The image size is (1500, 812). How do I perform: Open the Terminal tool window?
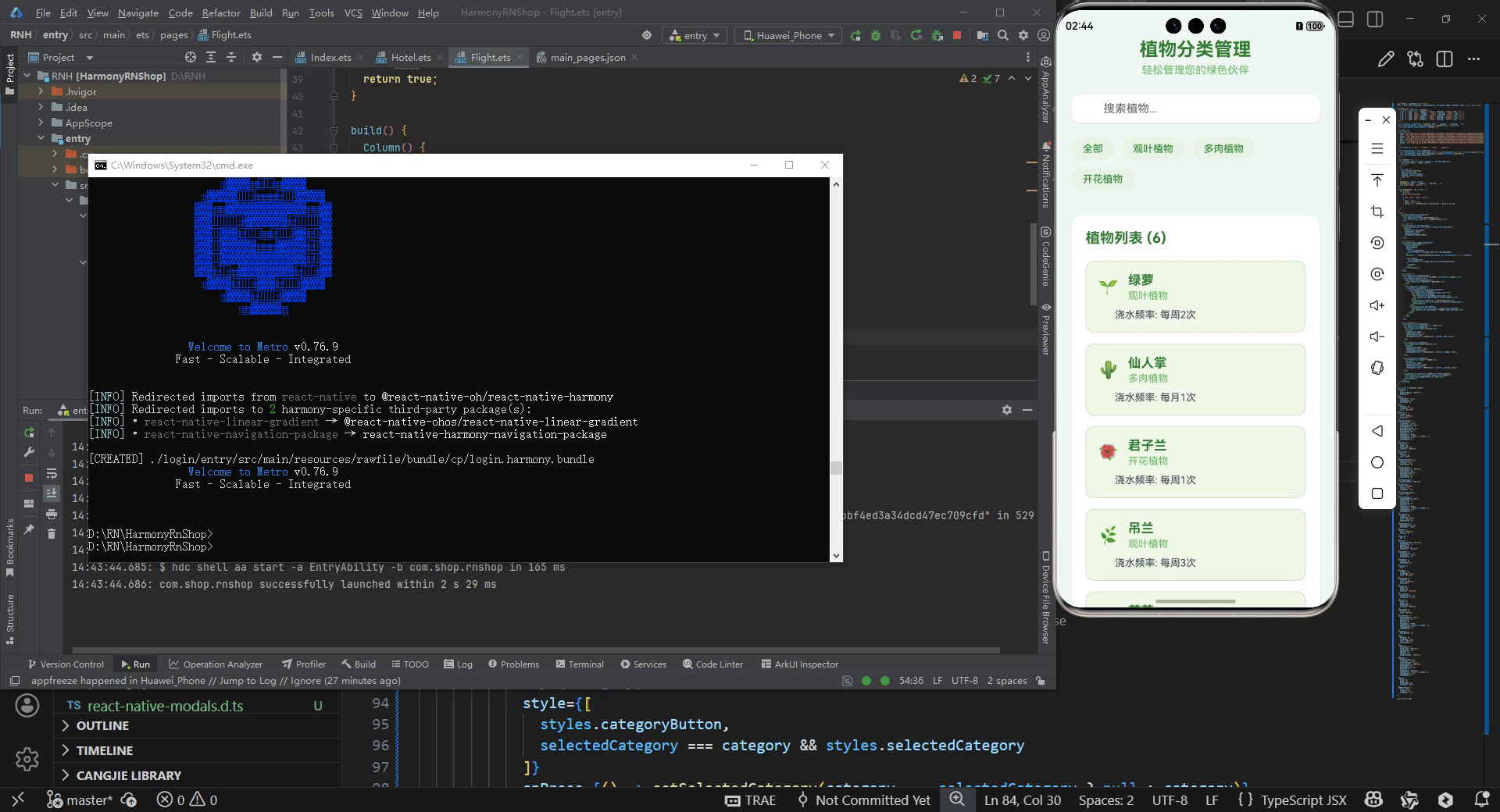pyautogui.click(x=580, y=664)
